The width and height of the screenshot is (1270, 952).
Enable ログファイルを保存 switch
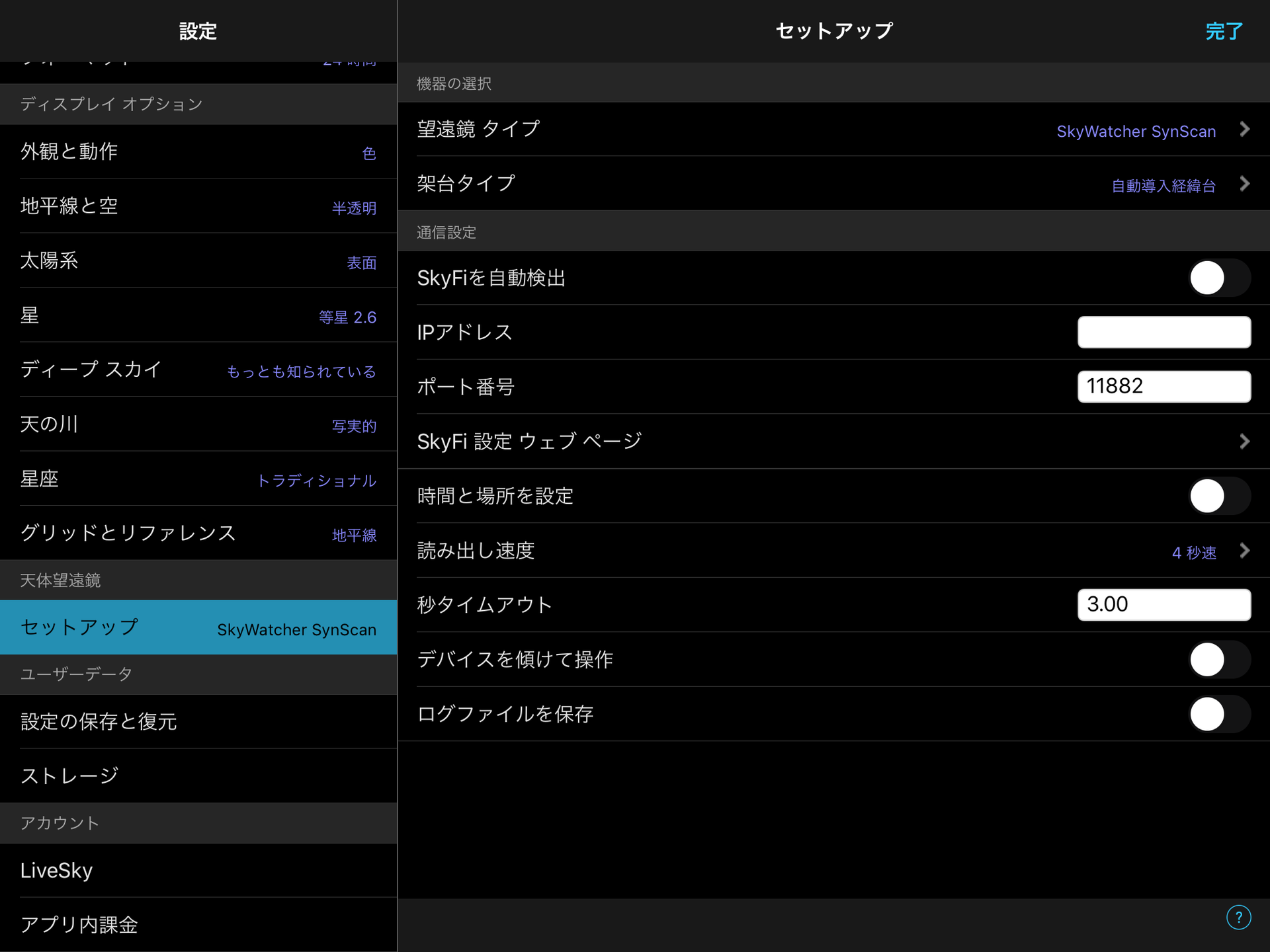coord(1219,714)
